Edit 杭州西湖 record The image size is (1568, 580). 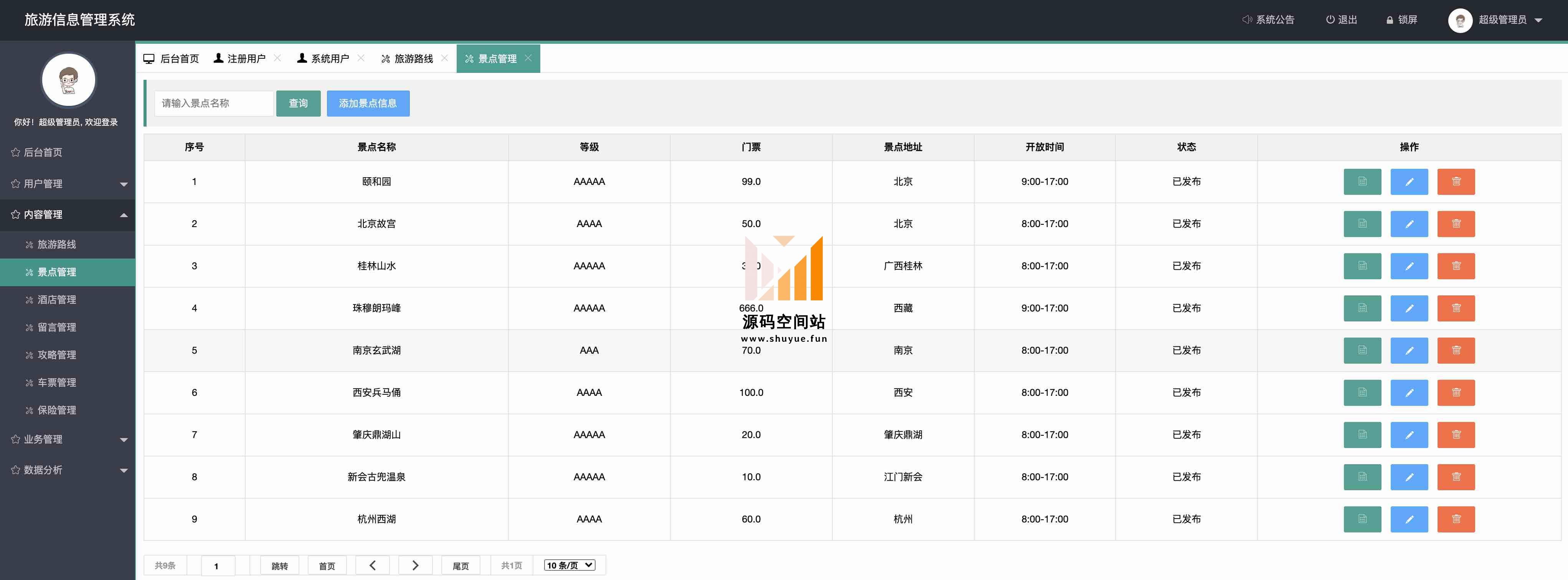coord(1409,519)
